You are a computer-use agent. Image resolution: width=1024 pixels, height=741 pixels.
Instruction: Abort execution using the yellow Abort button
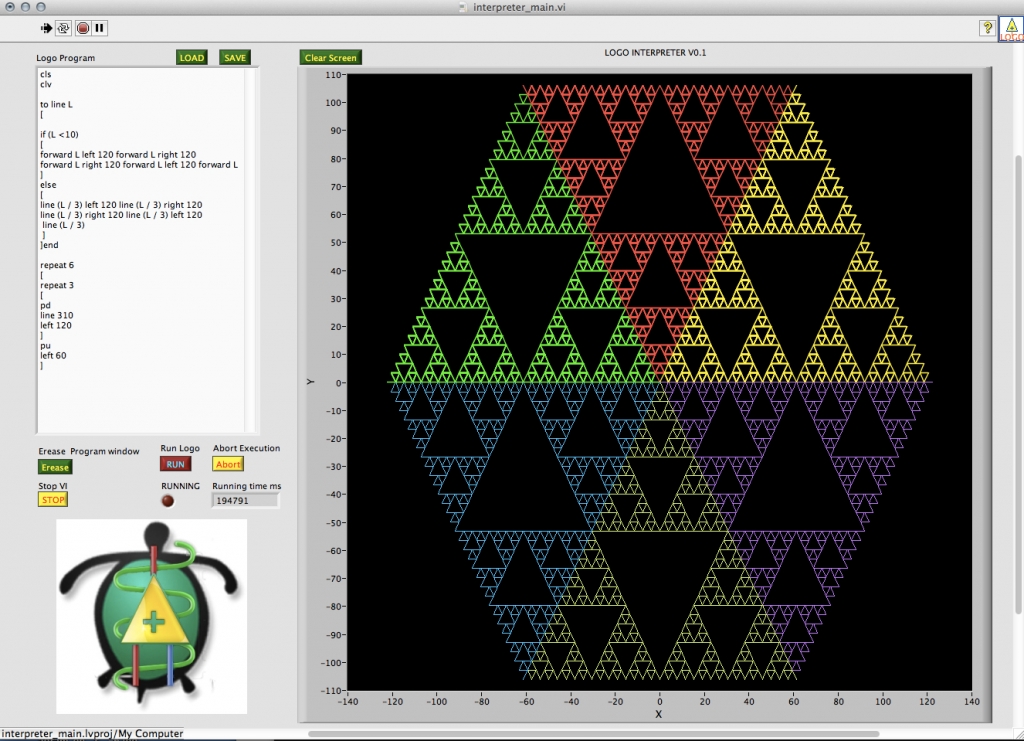[x=228, y=464]
